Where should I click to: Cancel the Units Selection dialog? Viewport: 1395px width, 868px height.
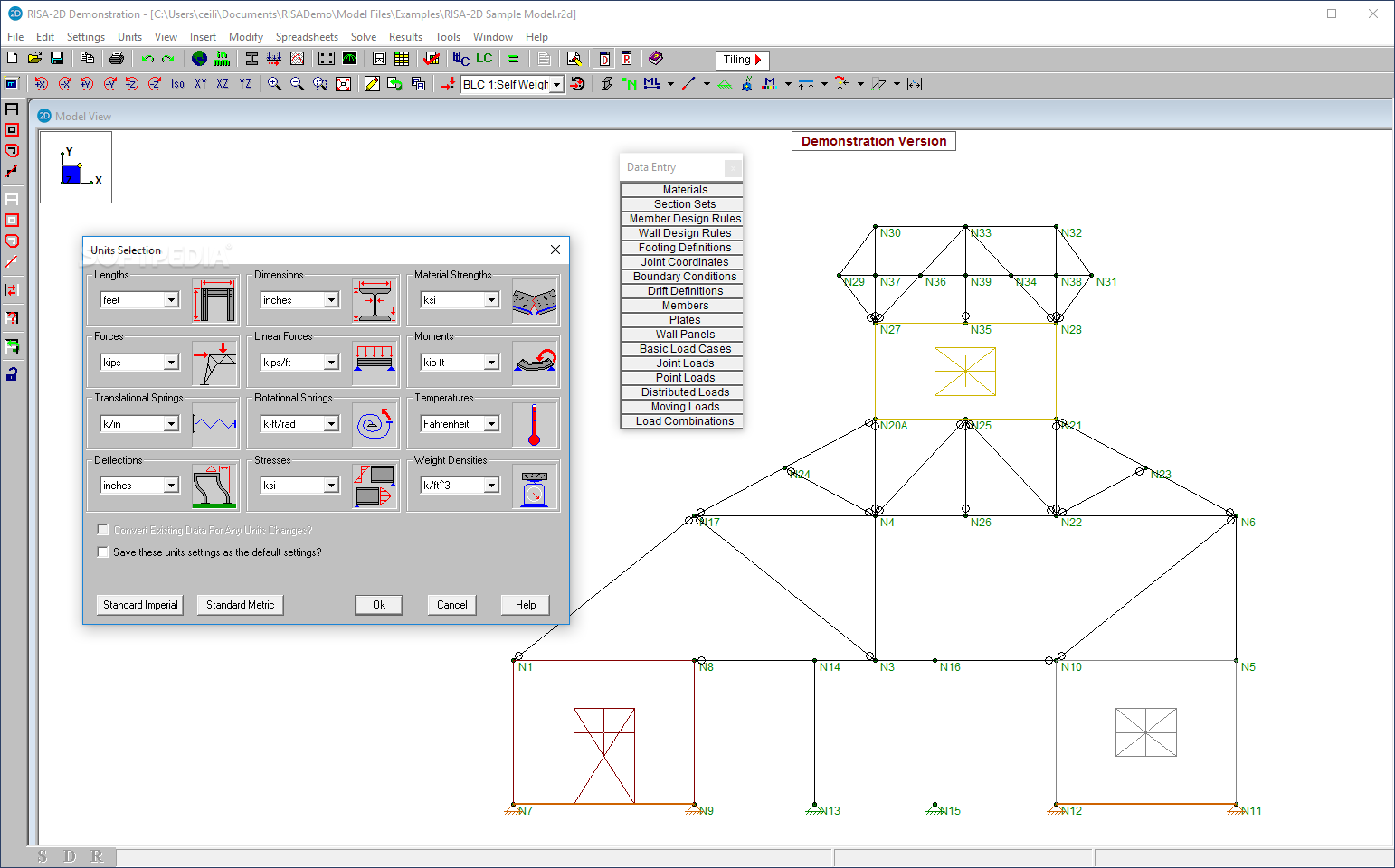452,605
